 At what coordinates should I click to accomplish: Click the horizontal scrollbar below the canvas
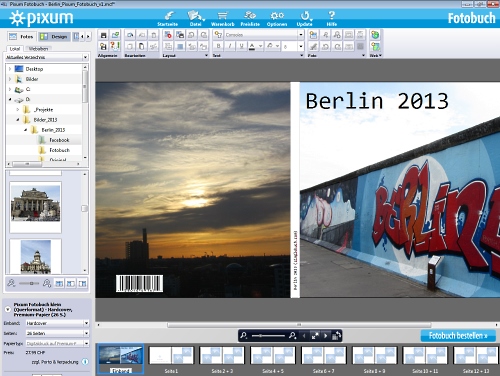click(299, 325)
